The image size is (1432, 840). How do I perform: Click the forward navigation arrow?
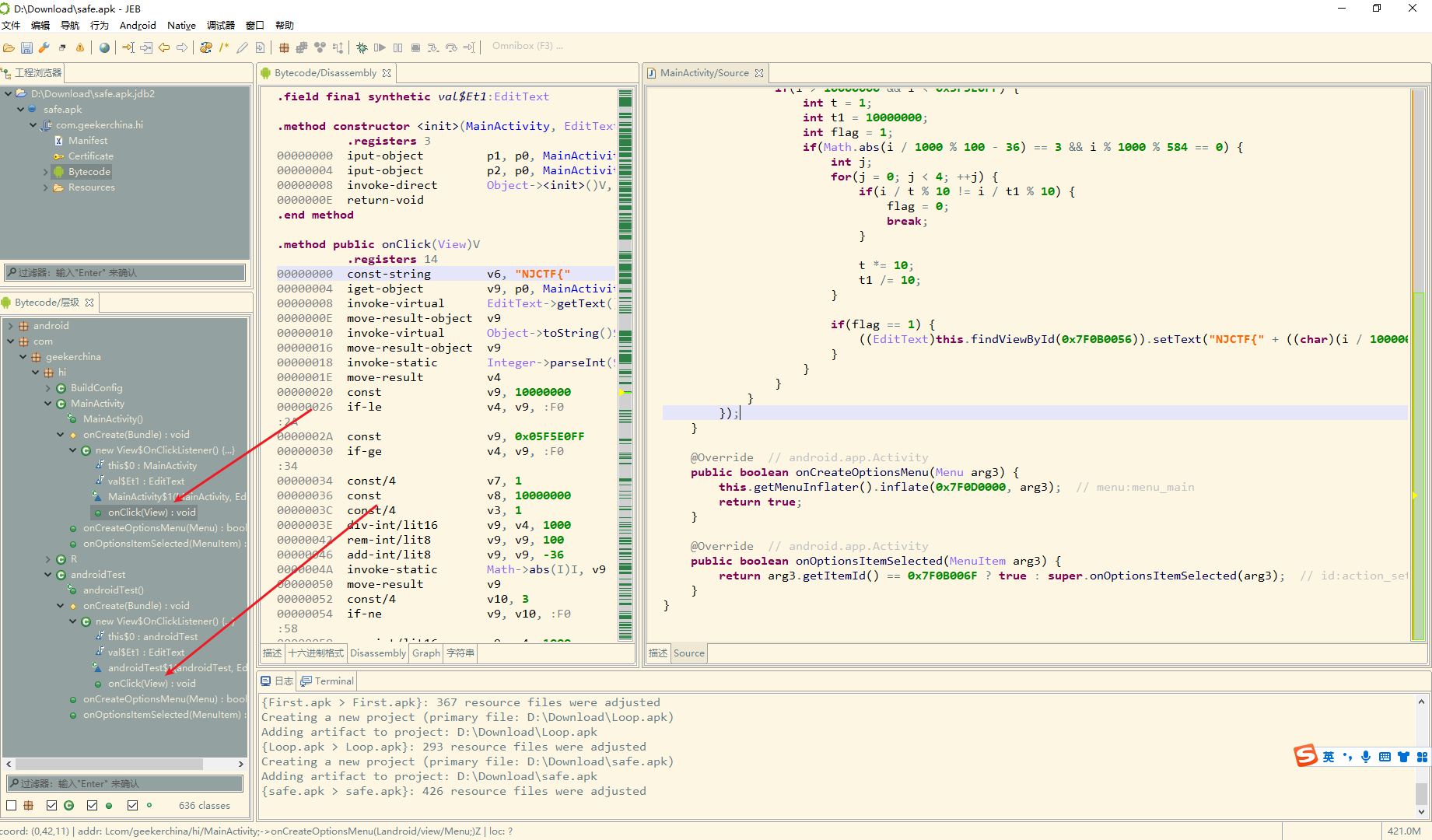pos(182,47)
